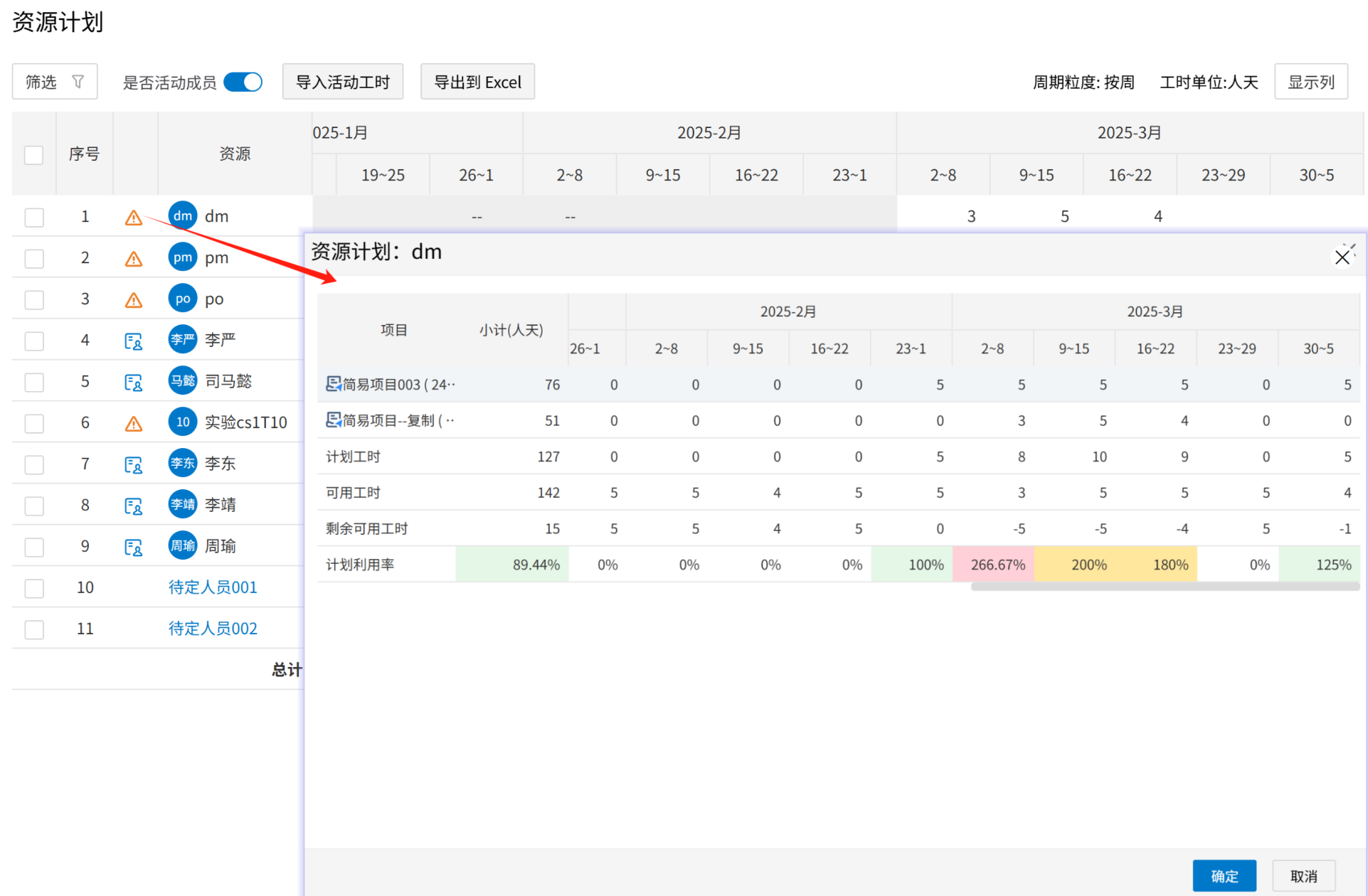Click the 周瑜 avatar badge
Screen dimensions: 1368x896
[182, 546]
